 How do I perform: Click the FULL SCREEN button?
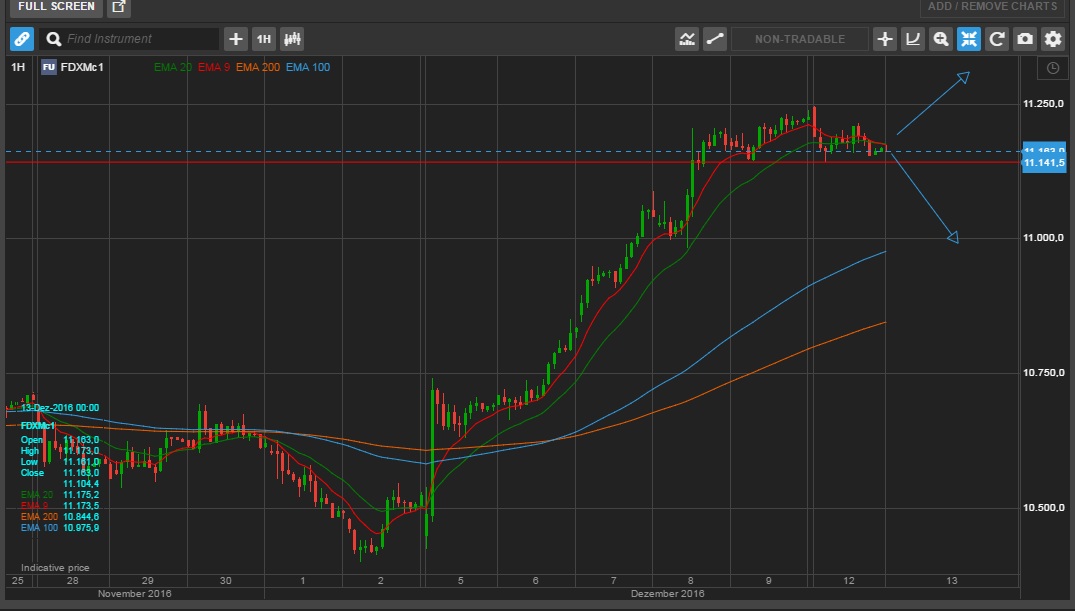point(56,7)
